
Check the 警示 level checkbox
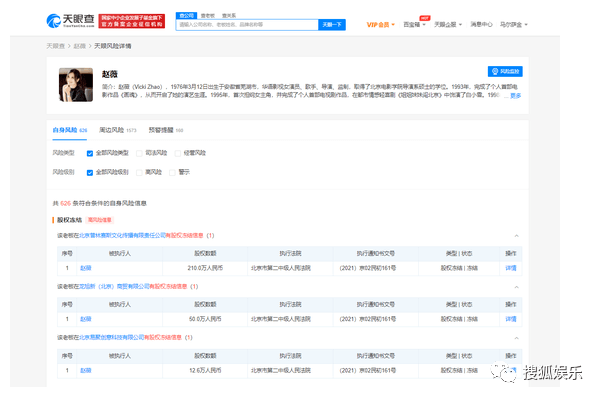[172, 172]
